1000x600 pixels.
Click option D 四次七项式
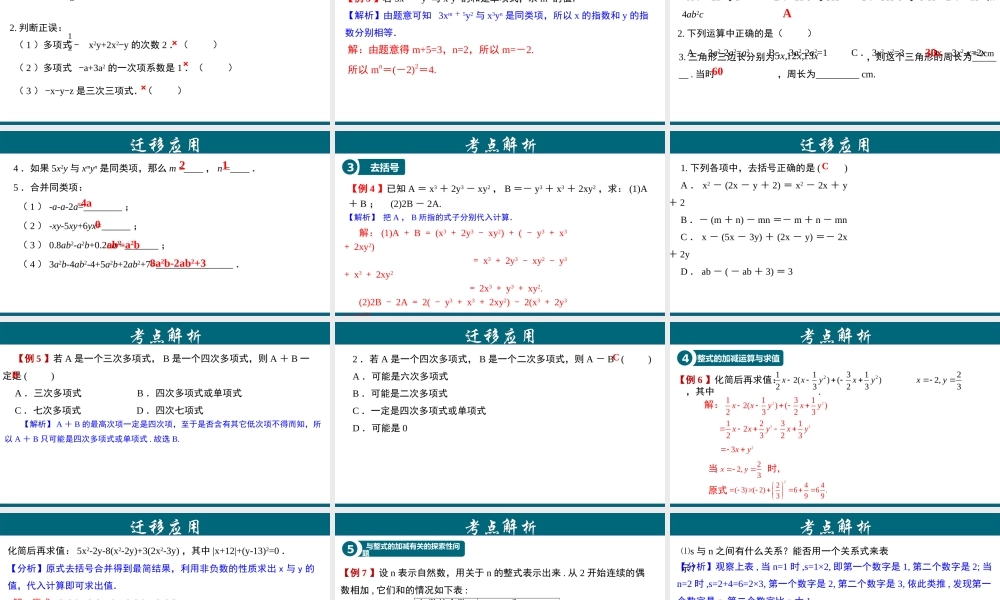point(169,411)
